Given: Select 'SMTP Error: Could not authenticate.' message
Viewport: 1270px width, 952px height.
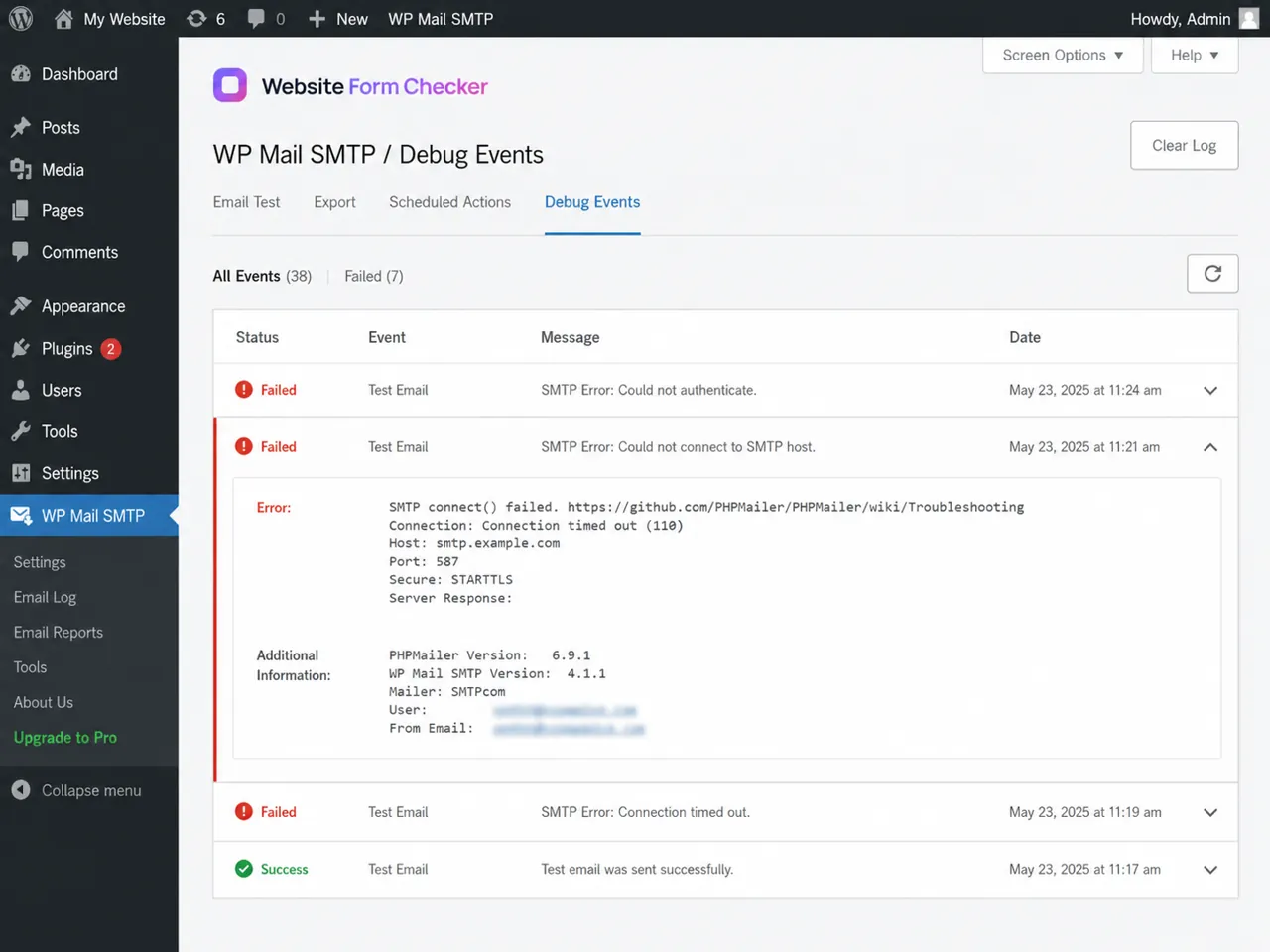Looking at the screenshot, I should pyautogui.click(x=649, y=390).
